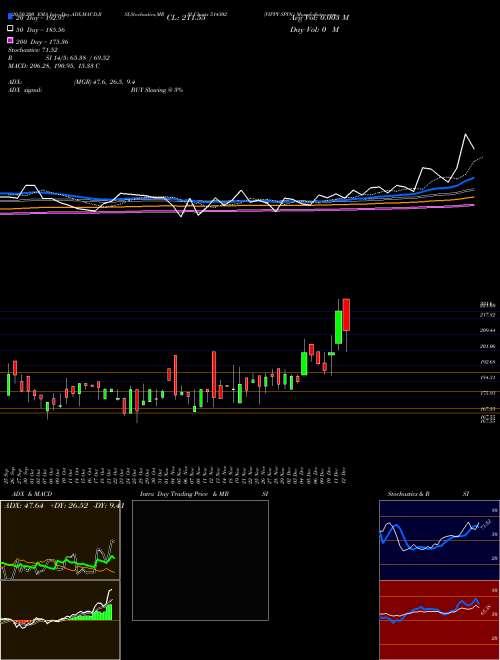The width and height of the screenshot is (500, 660).
Task: Click the 'ADX: 47.64' value in ADX panel
Action: [22, 506]
